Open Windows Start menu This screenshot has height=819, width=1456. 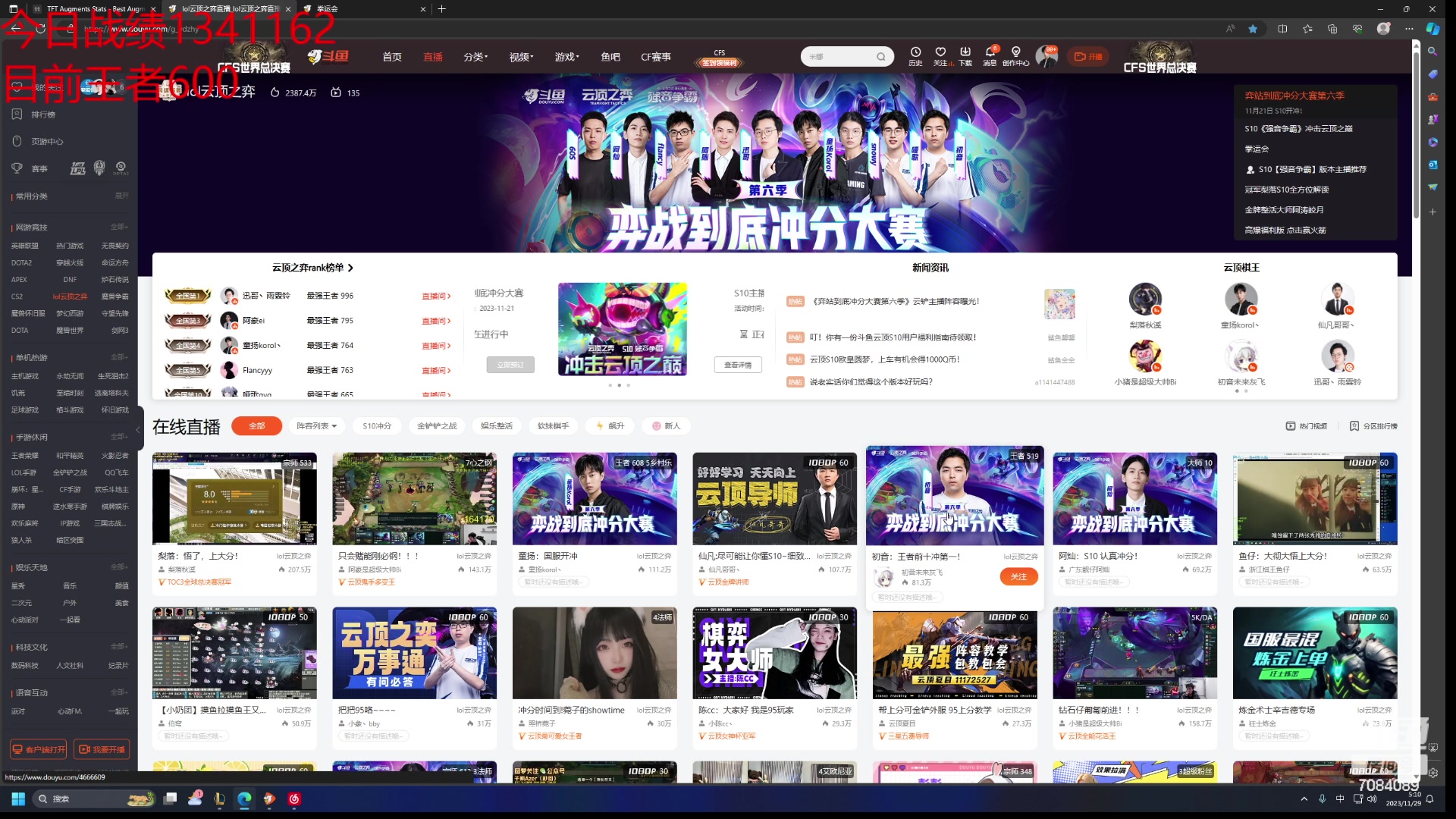tap(18, 799)
